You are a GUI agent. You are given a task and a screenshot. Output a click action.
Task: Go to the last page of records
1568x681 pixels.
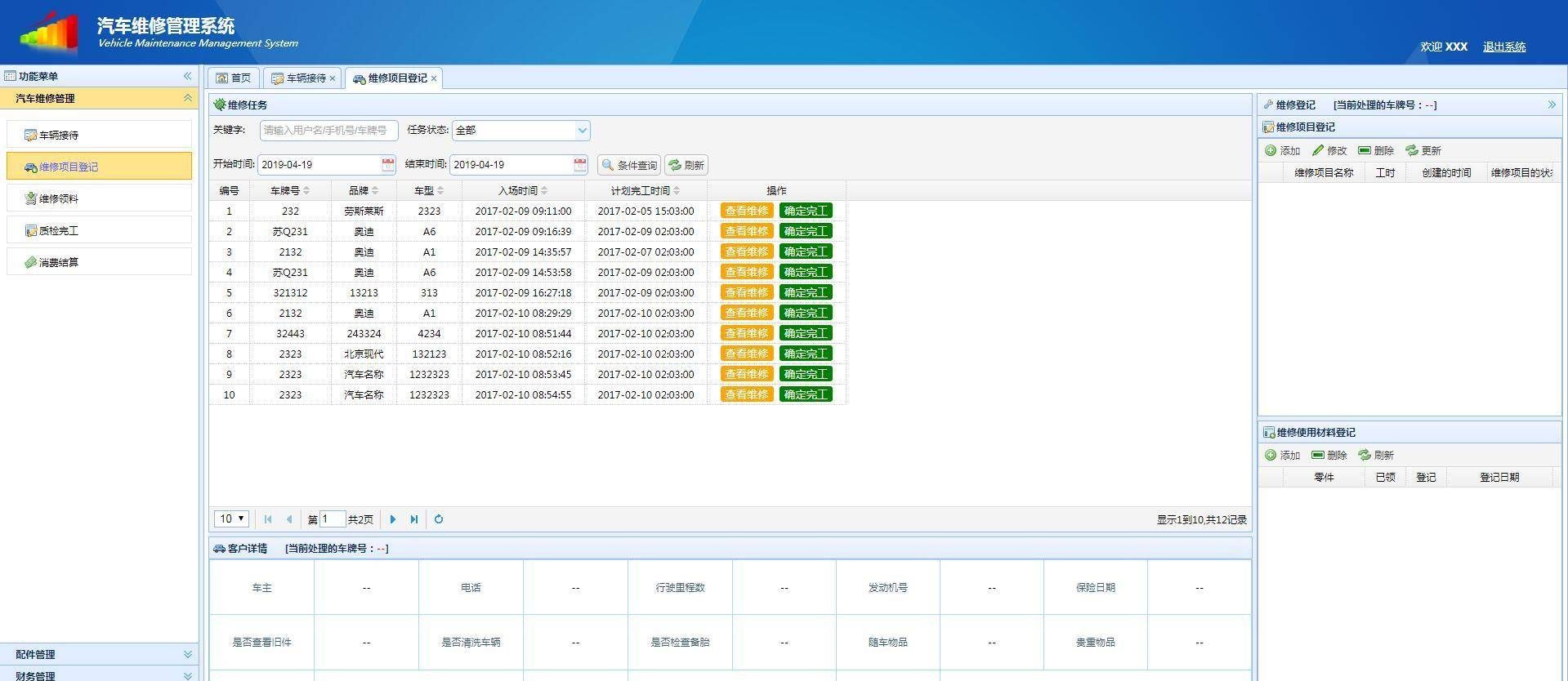414,519
